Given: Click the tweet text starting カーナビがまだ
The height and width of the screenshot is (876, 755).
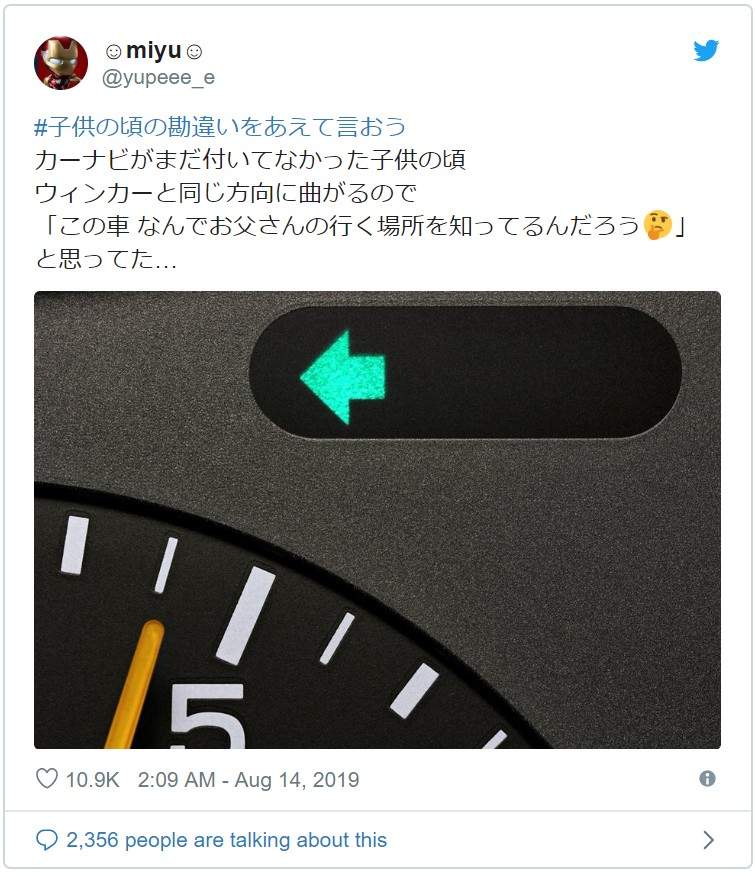Looking at the screenshot, I should [250, 160].
